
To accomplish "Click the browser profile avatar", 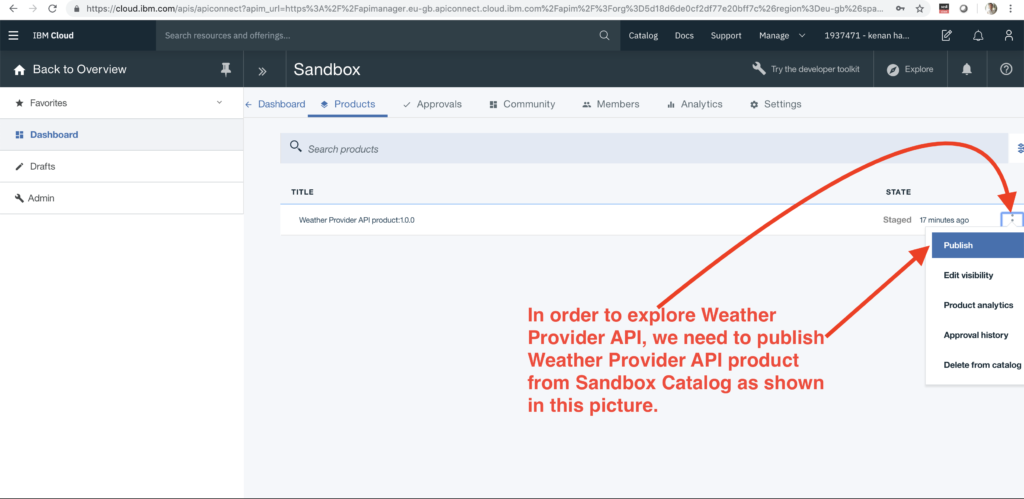I will [991, 9].
